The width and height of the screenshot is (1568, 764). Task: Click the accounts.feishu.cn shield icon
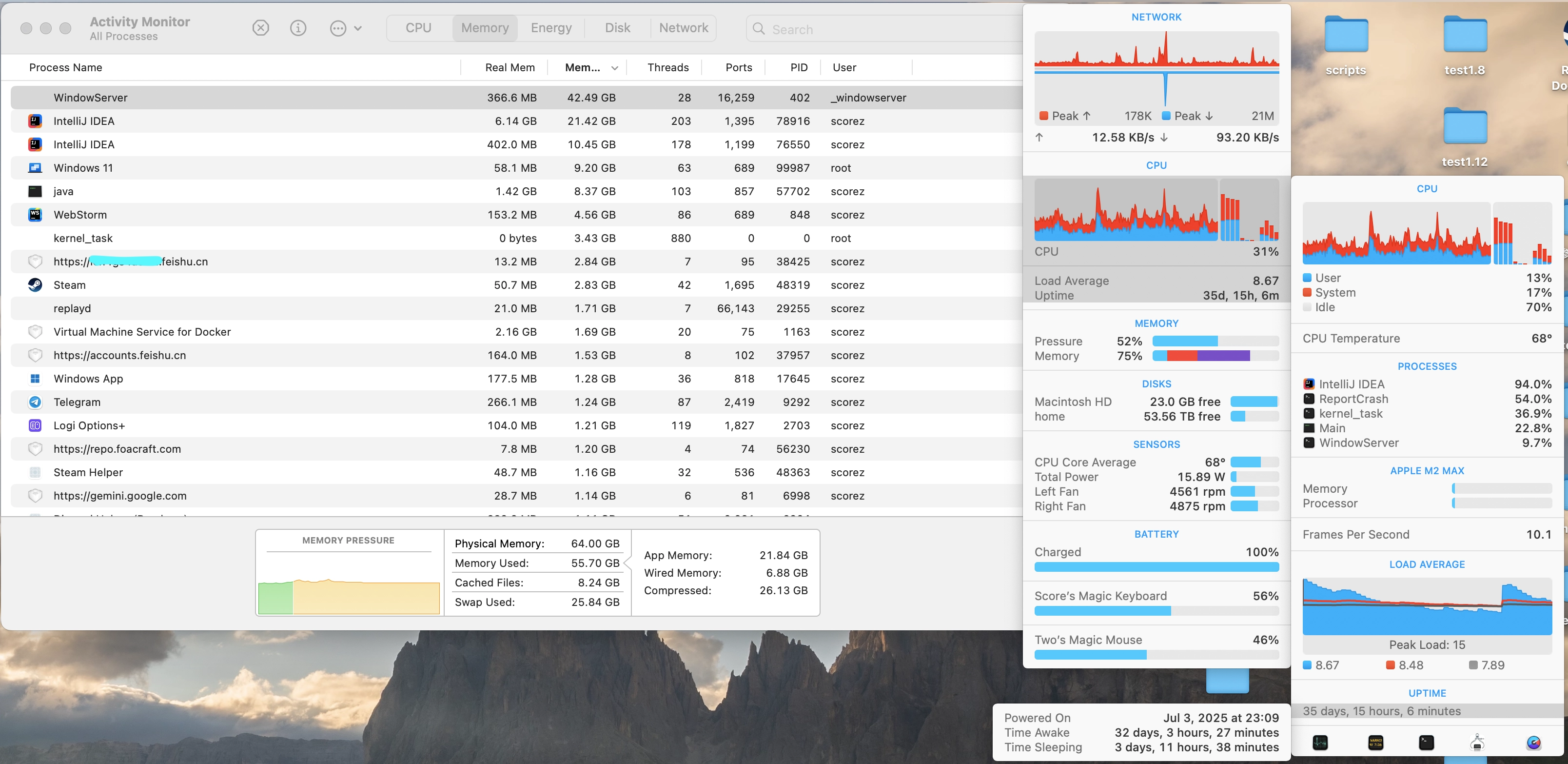click(35, 355)
